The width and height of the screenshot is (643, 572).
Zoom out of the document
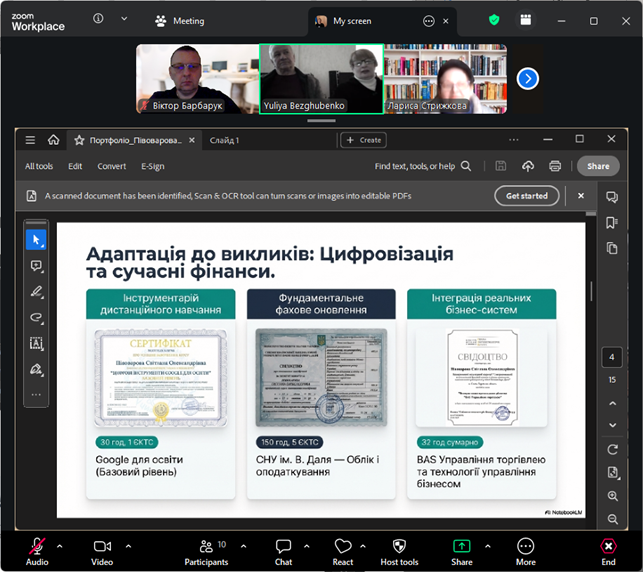click(x=613, y=519)
